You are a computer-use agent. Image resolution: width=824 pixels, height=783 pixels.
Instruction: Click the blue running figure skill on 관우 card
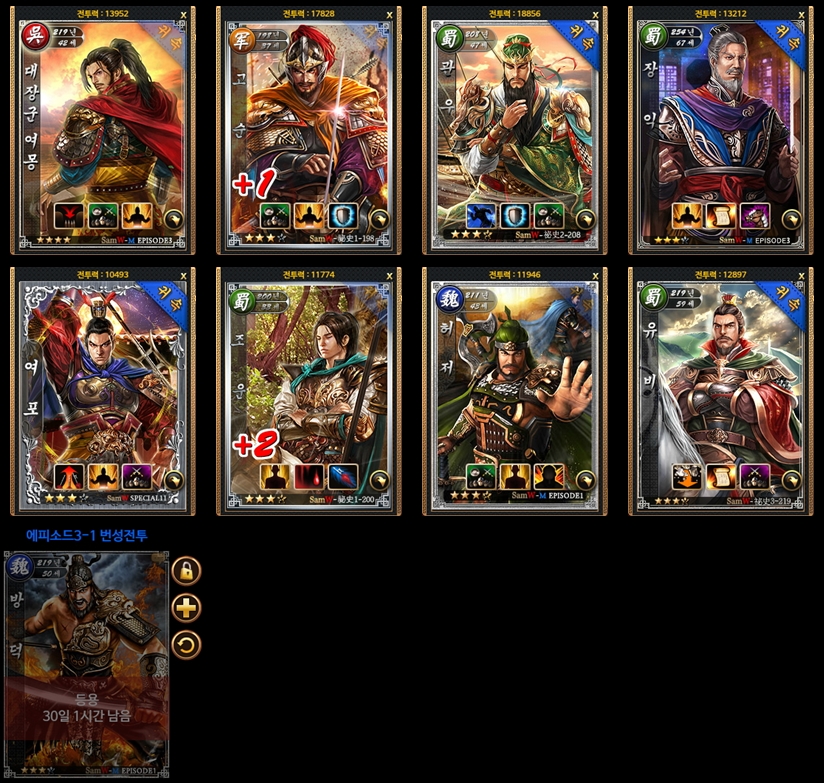[481, 216]
